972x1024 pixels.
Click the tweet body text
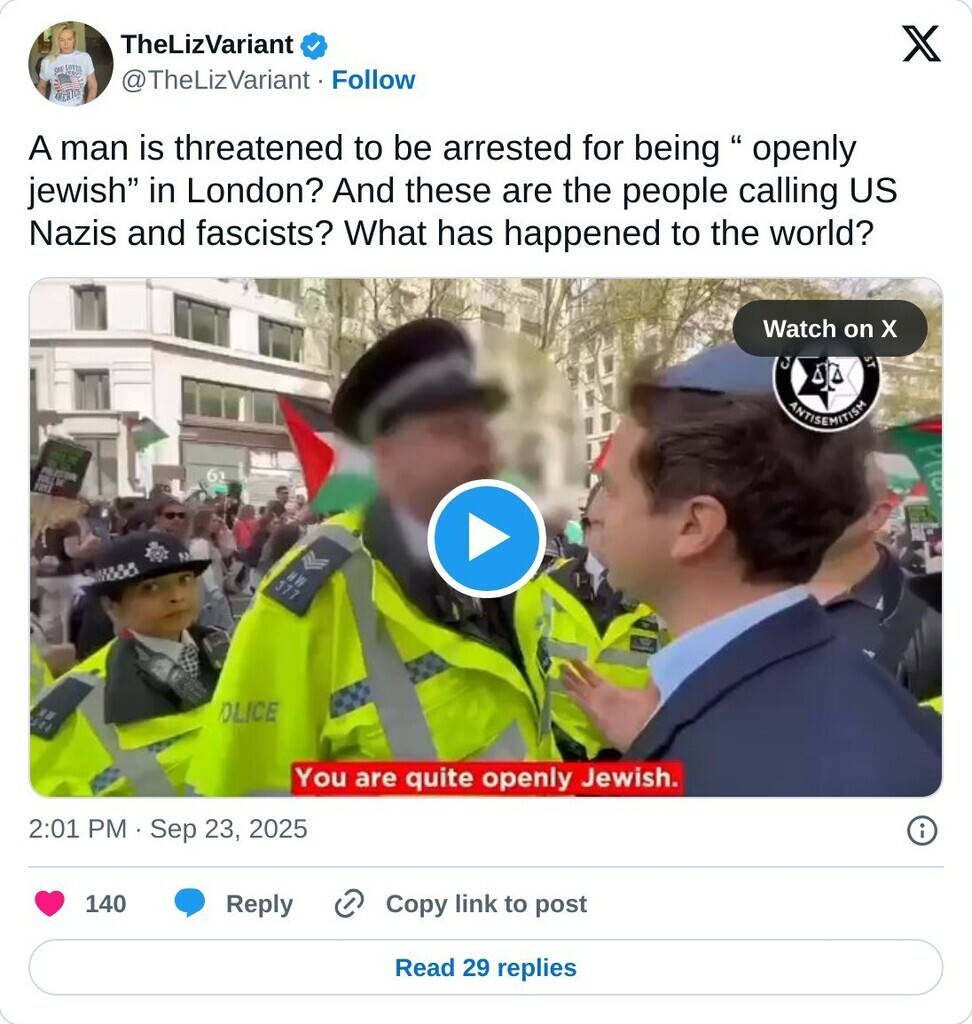[463, 191]
